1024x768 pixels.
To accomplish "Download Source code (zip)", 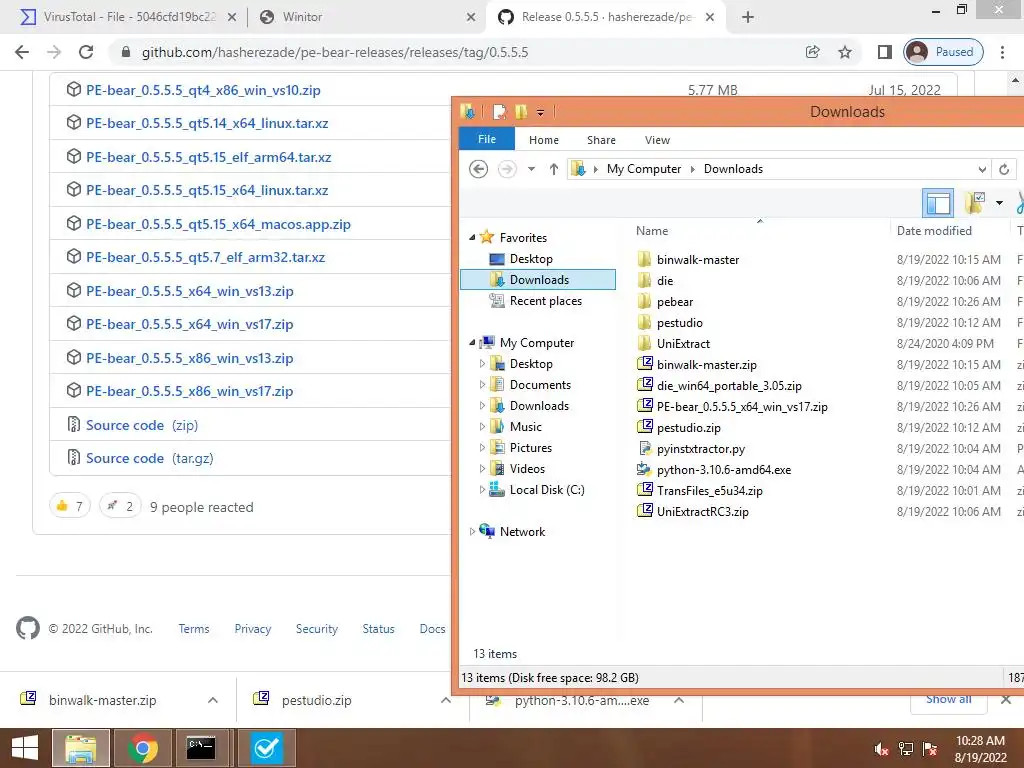I will pyautogui.click(x=142, y=425).
